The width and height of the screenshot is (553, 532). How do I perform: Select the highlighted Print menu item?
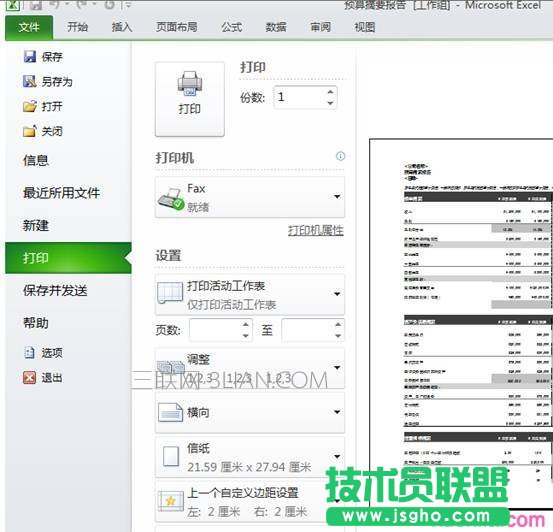click(68, 258)
